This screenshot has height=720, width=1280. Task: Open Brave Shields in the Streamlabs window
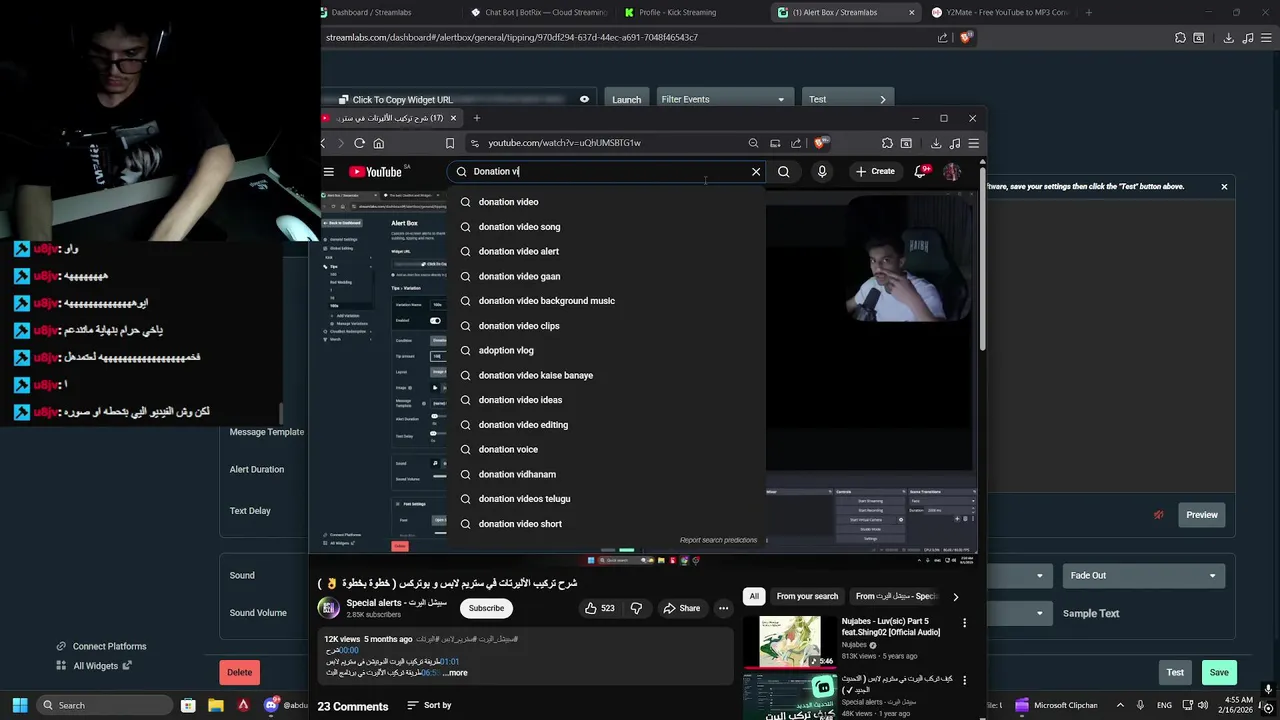[966, 38]
